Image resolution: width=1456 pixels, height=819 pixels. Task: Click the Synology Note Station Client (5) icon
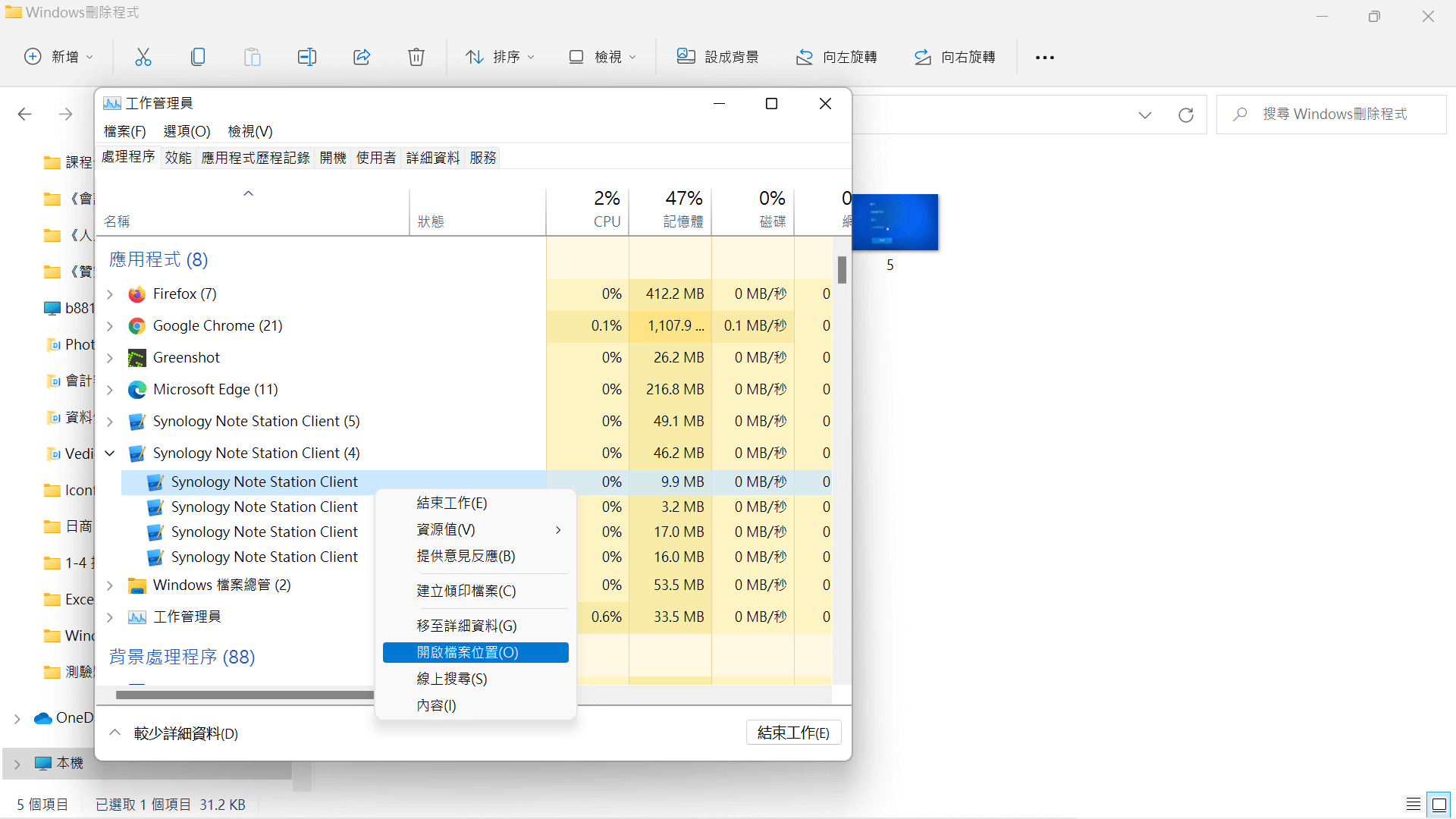[x=137, y=422]
